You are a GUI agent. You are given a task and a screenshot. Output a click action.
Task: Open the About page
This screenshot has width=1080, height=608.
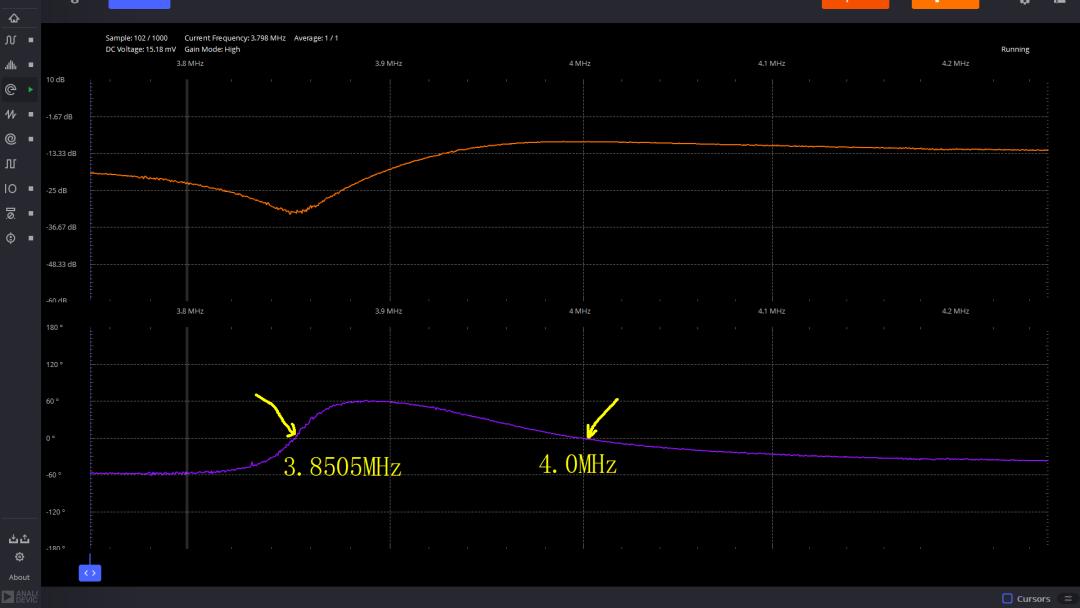pos(19,577)
